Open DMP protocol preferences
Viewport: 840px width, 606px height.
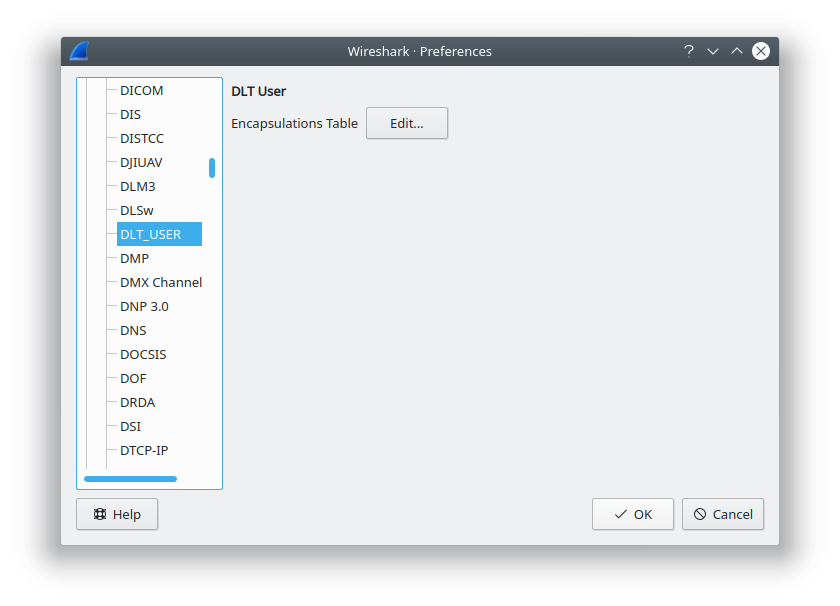pyautogui.click(x=134, y=258)
